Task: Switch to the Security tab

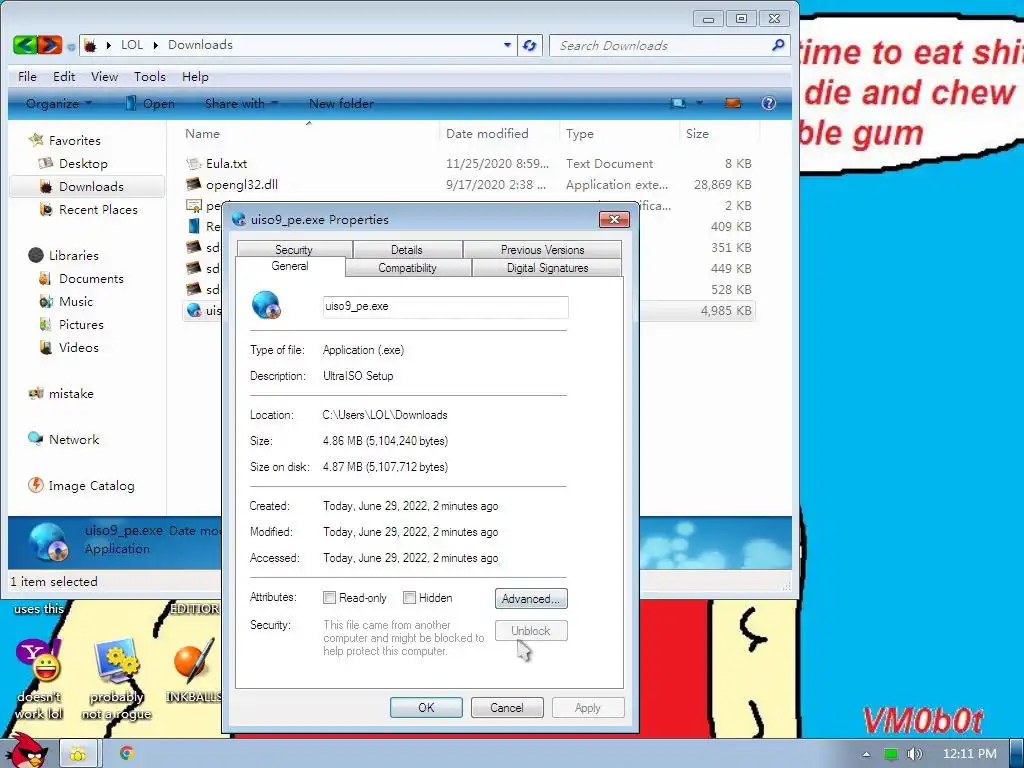Action: [294, 249]
